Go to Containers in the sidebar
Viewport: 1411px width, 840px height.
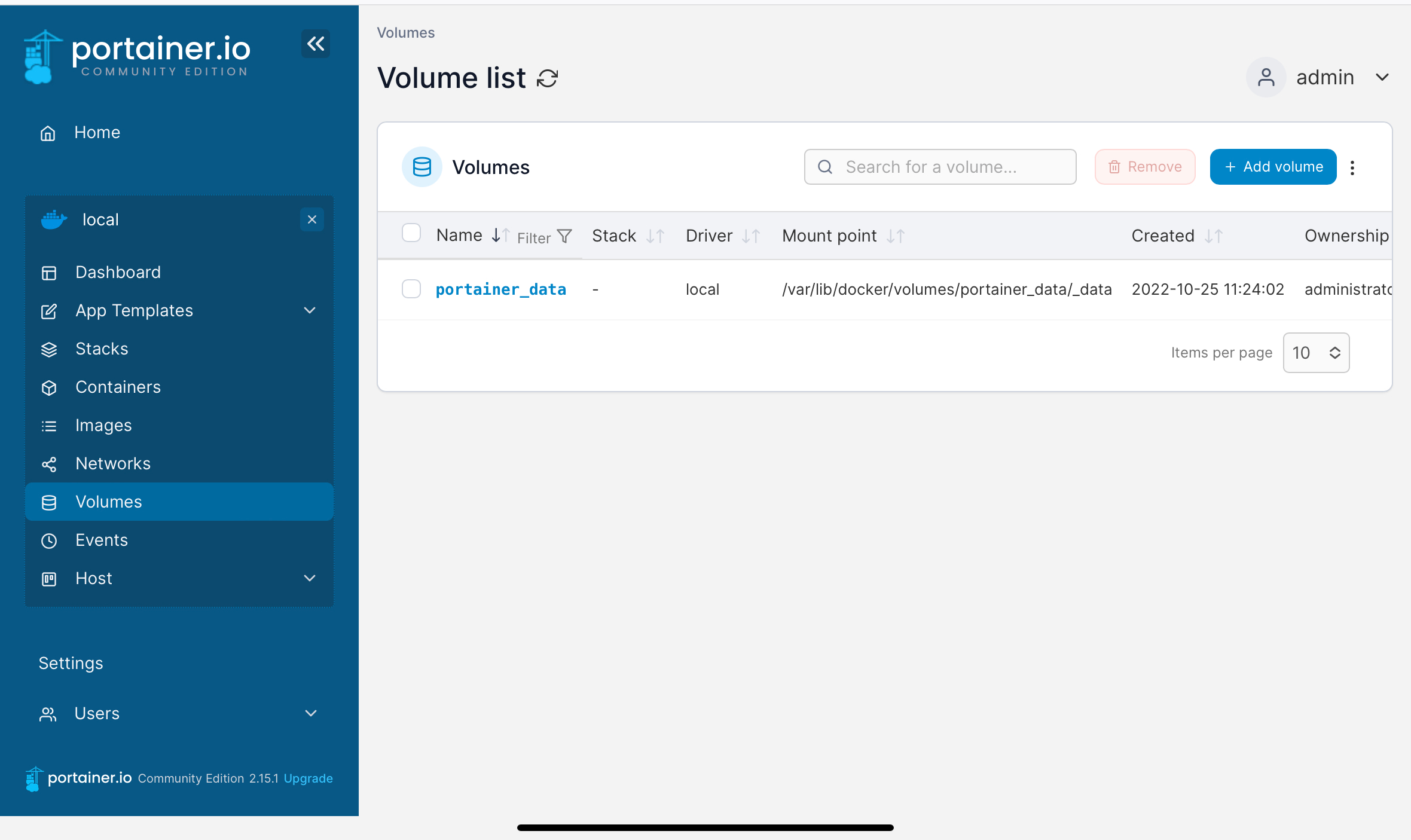[x=118, y=387]
